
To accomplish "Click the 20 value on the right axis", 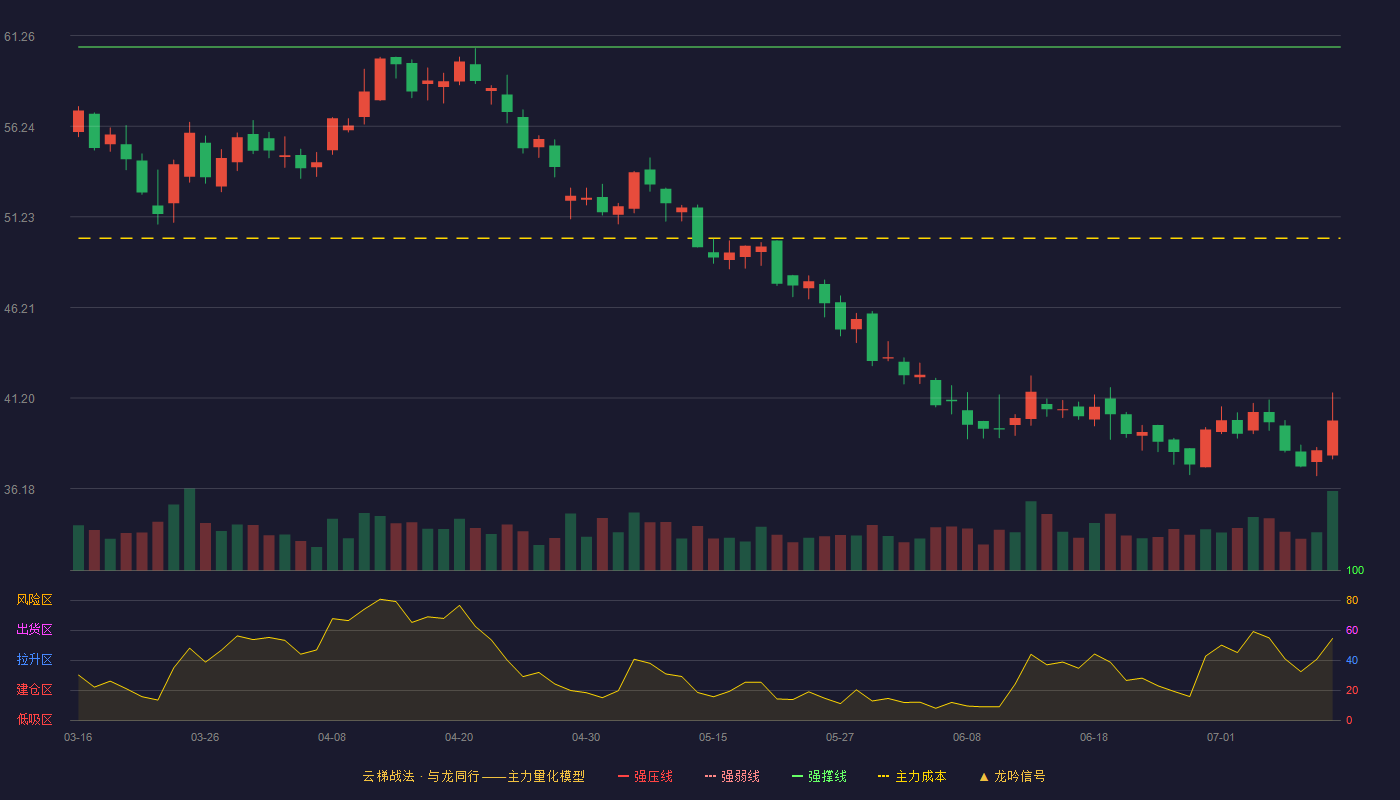I will point(1352,690).
